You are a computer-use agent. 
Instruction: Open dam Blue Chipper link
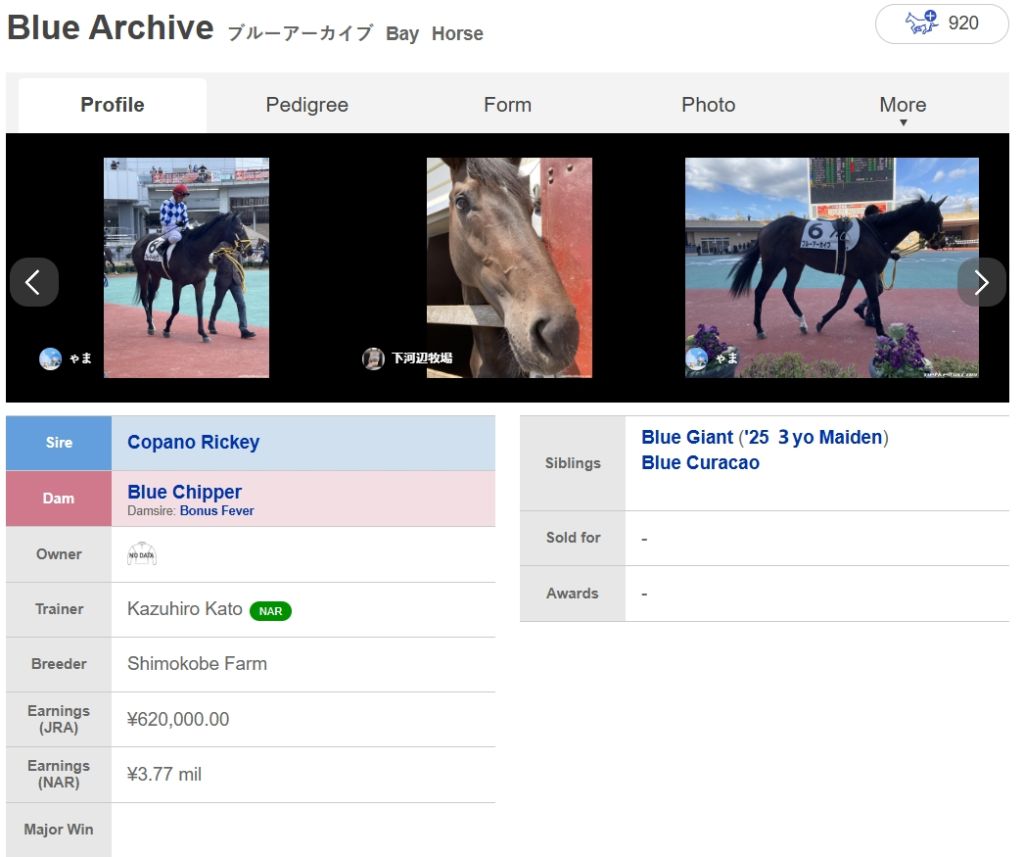click(184, 492)
